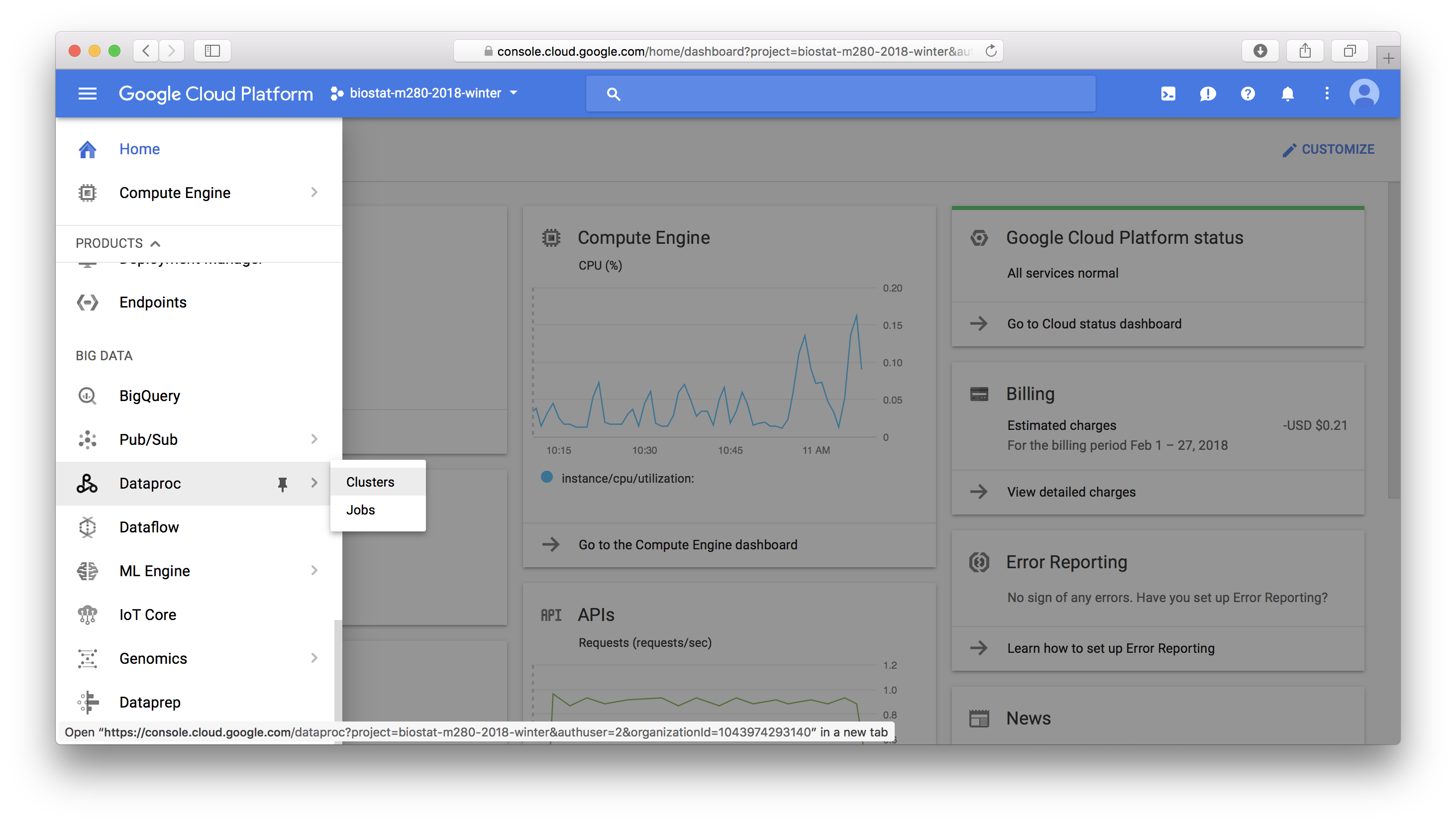
Task: Click the sidebar scrollbar thumb
Action: tap(338, 671)
